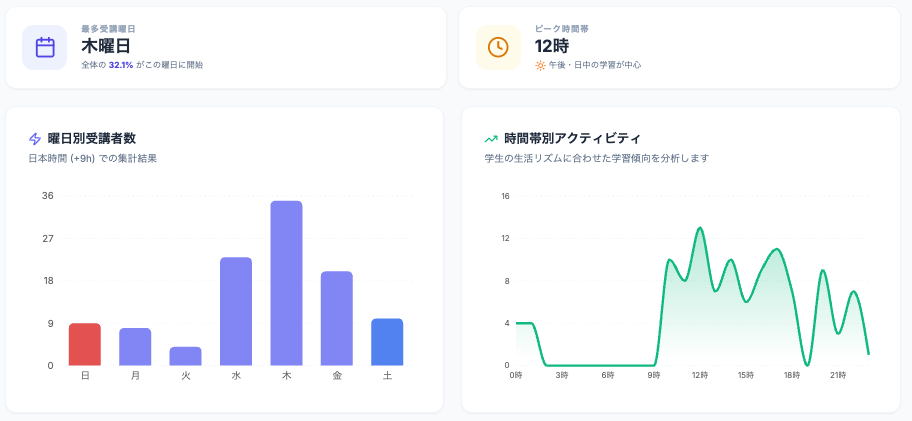The height and width of the screenshot is (421, 912).
Task: Click the 金 bar
Action: (337, 318)
